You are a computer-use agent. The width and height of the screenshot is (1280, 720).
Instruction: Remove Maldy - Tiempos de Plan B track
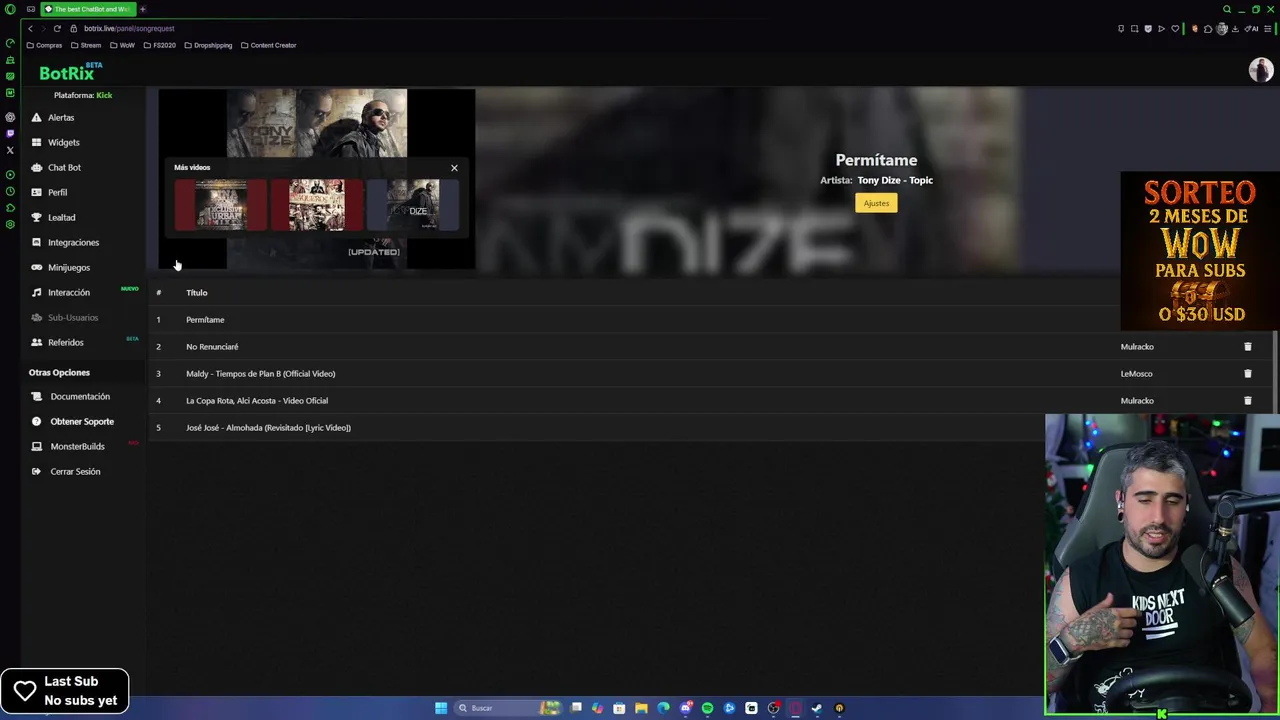click(x=1247, y=373)
